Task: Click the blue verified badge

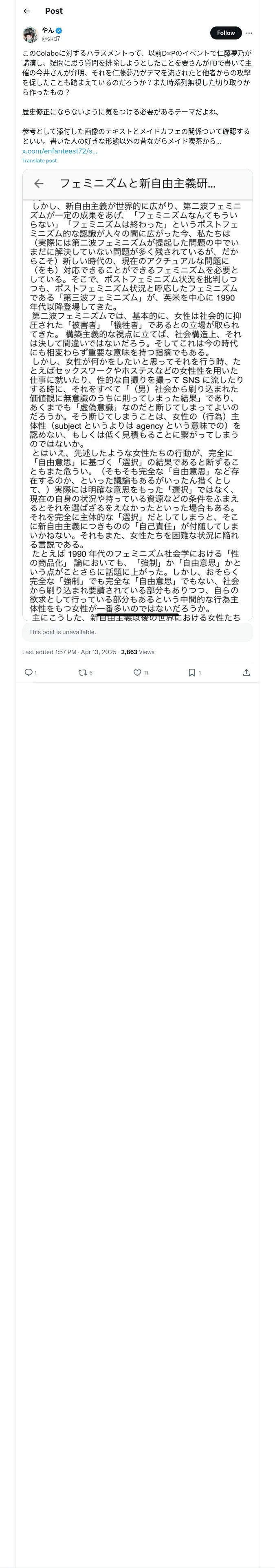Action: [x=59, y=30]
